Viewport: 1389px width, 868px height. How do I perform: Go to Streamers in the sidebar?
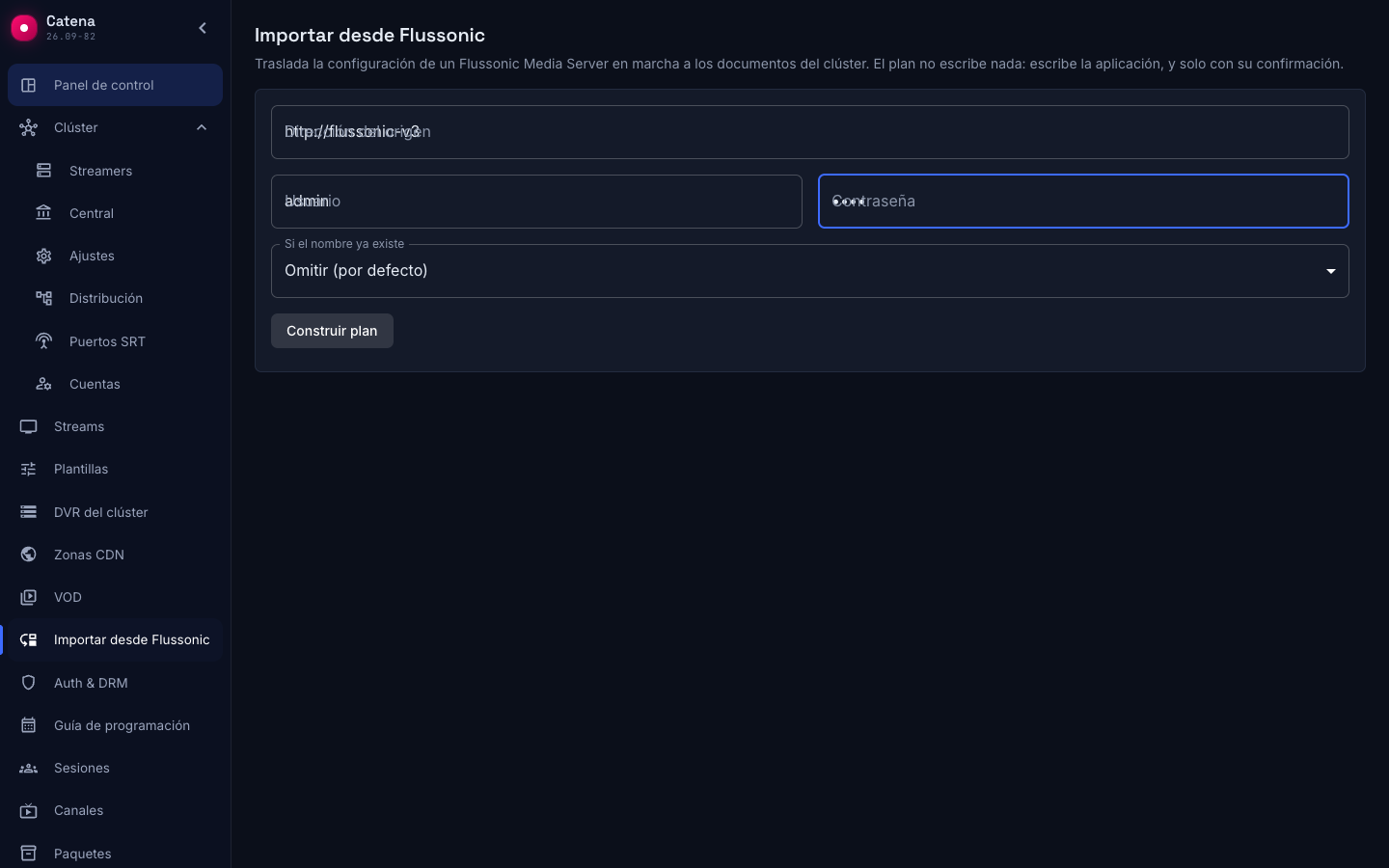115,171
